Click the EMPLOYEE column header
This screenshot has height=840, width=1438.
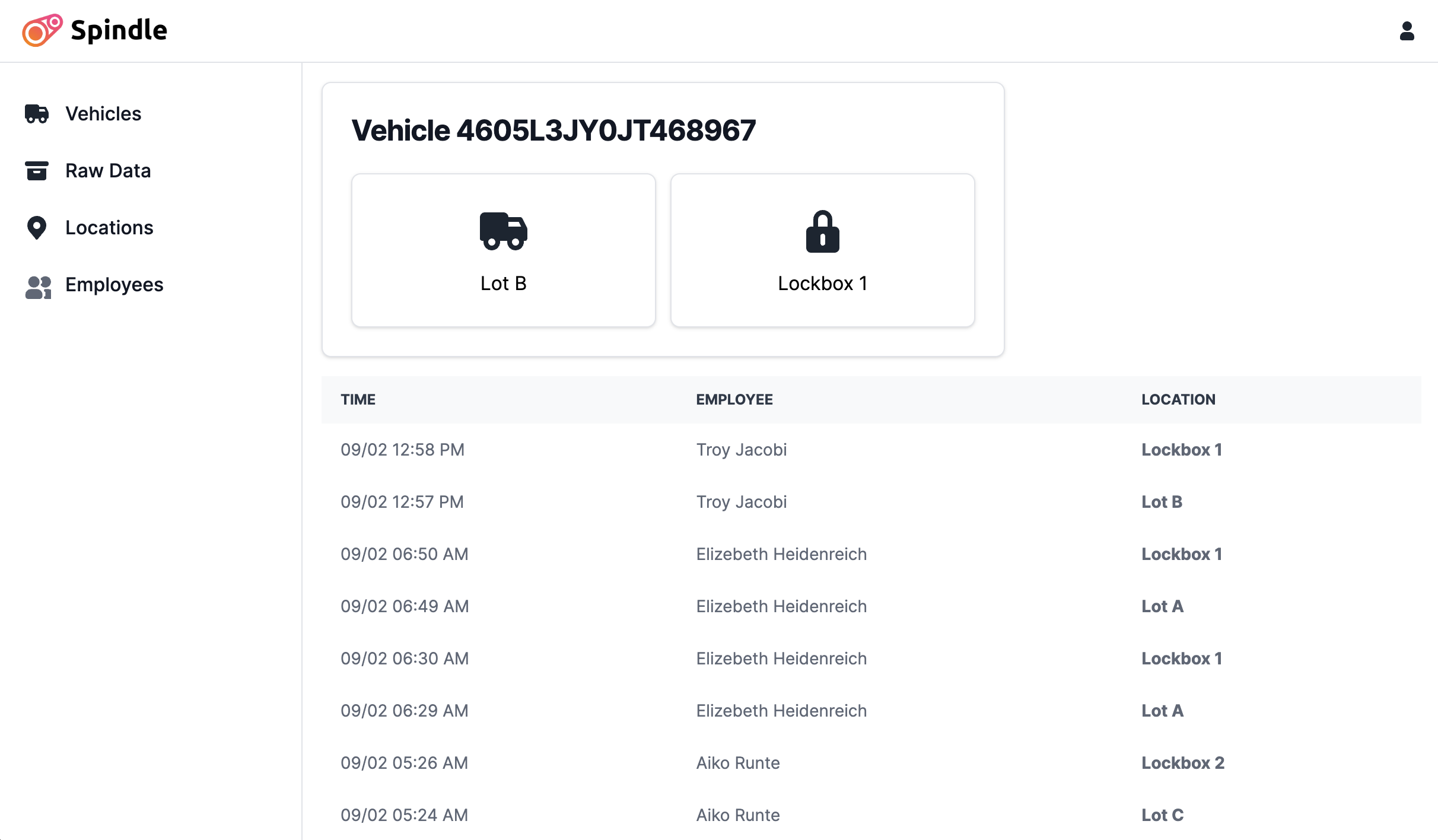pyautogui.click(x=734, y=399)
